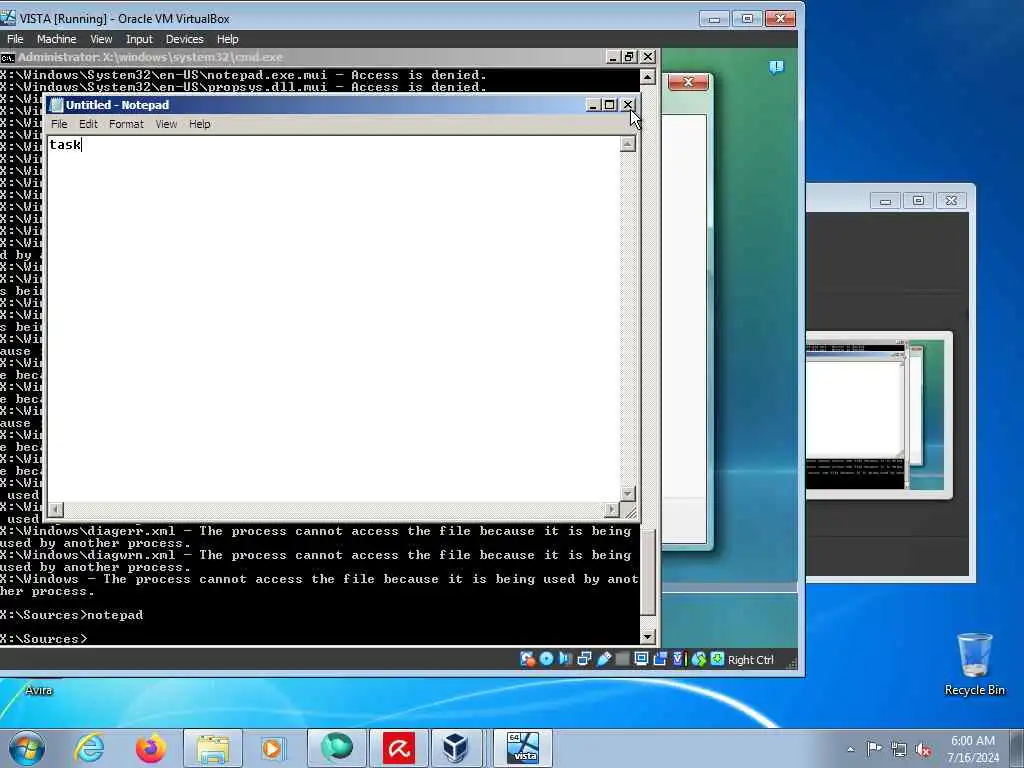Launch Firefox from the taskbar
This screenshot has width=1024, height=768.
point(151,748)
